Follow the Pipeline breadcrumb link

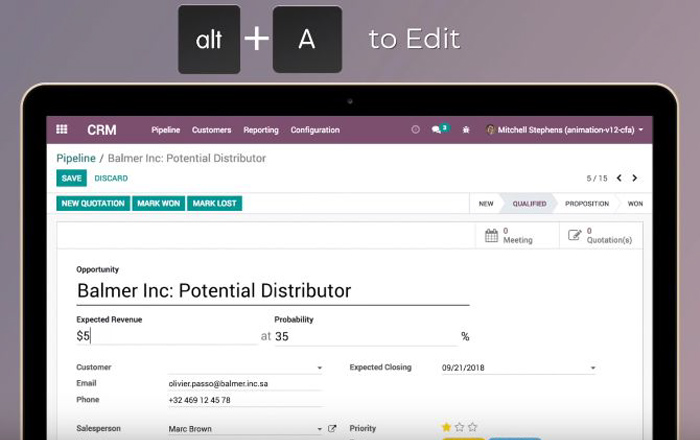(76, 158)
